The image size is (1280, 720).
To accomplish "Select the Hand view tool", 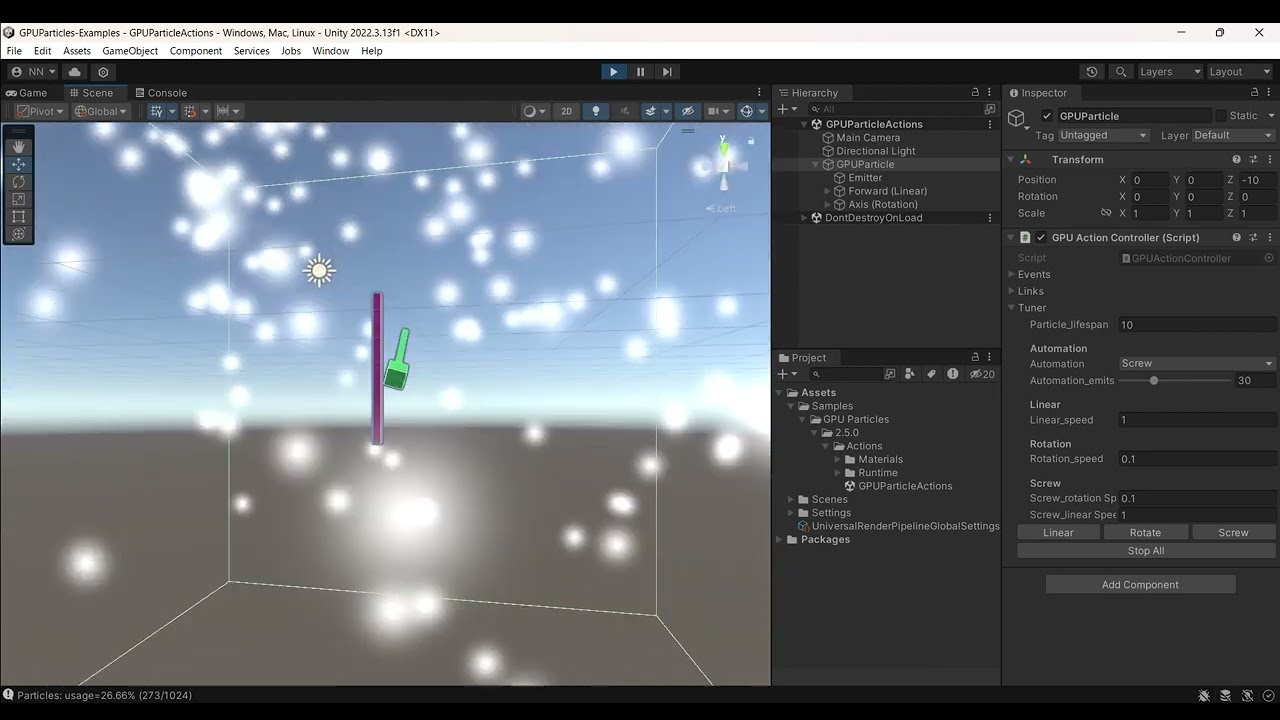I will click(18, 147).
